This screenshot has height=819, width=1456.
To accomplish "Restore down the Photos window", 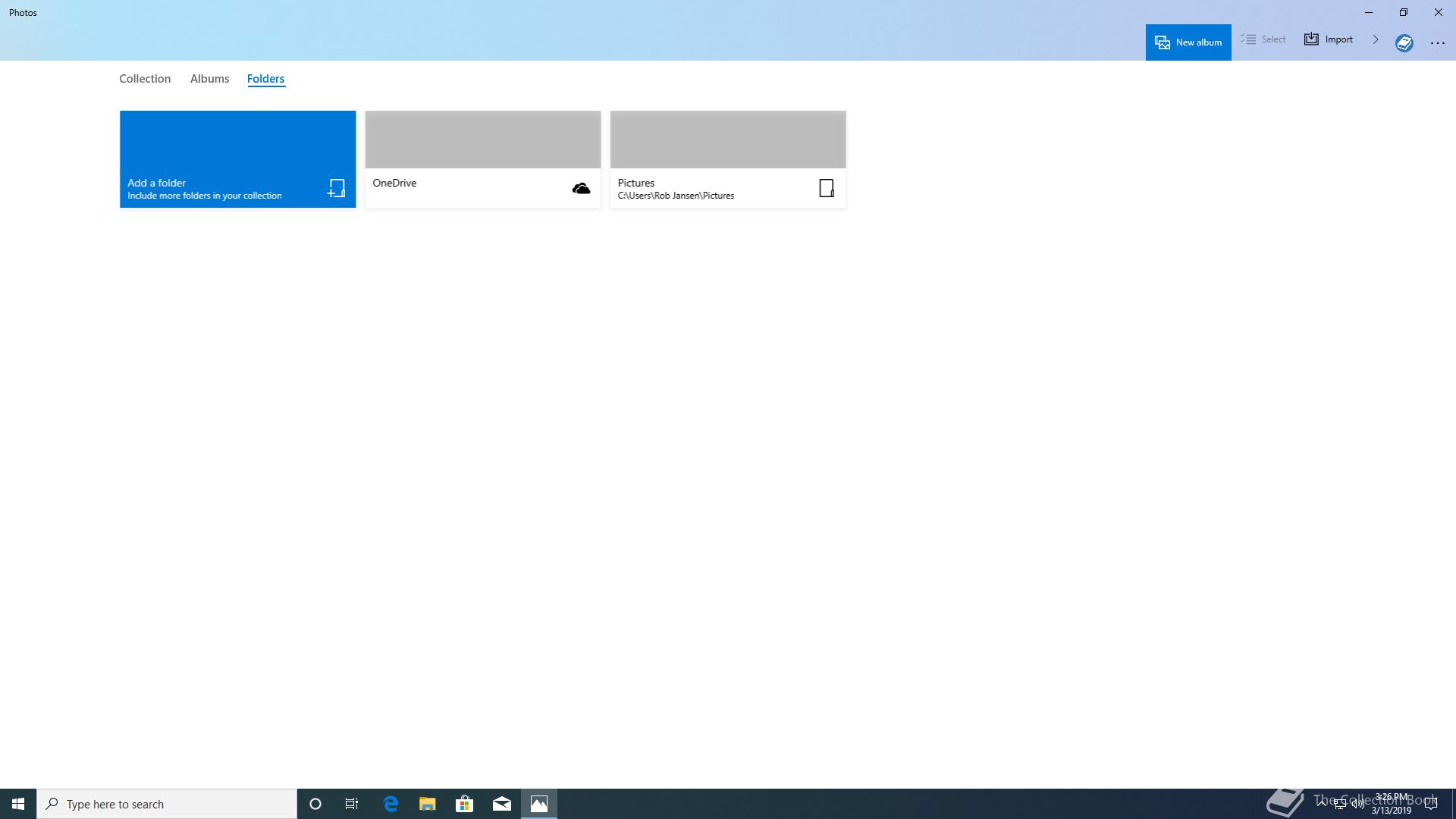I will [x=1404, y=12].
